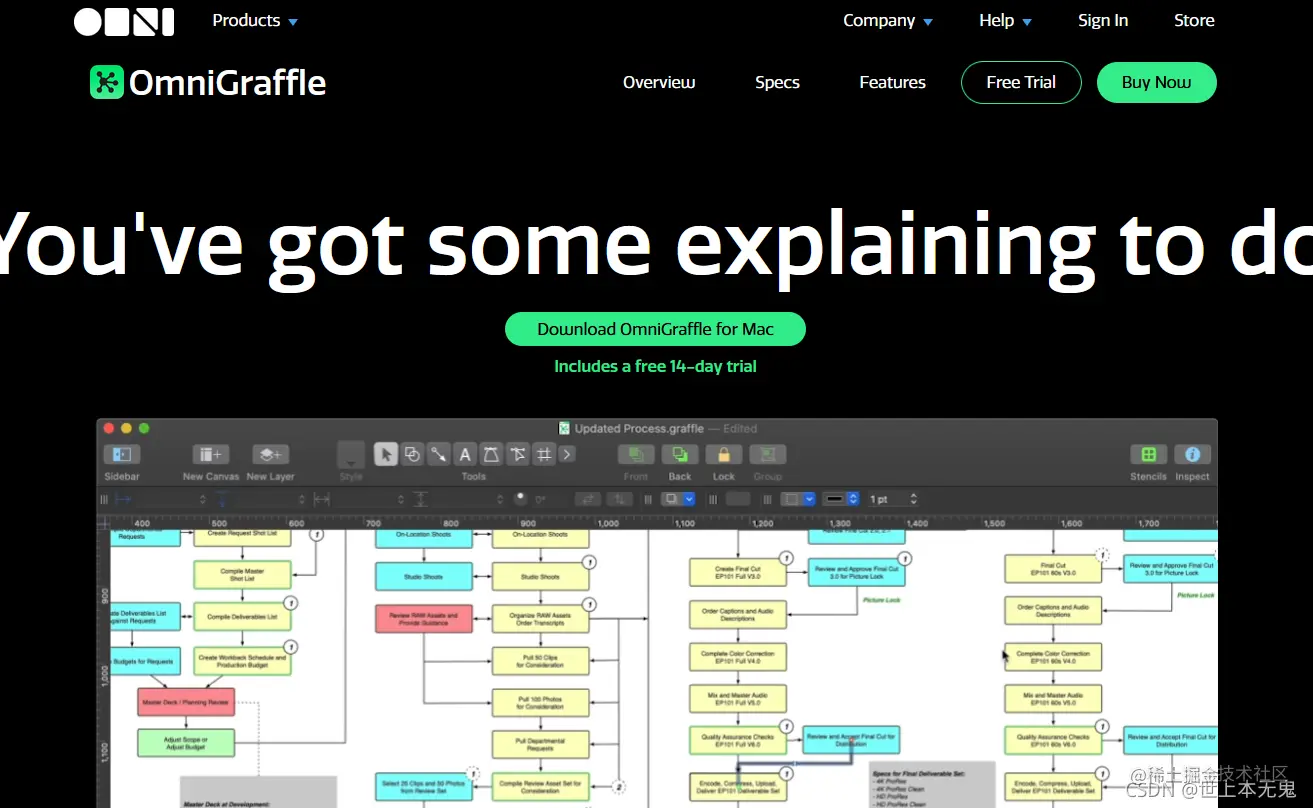Image resolution: width=1313 pixels, height=808 pixels.
Task: Open the Stencils browser
Action: click(1148, 454)
